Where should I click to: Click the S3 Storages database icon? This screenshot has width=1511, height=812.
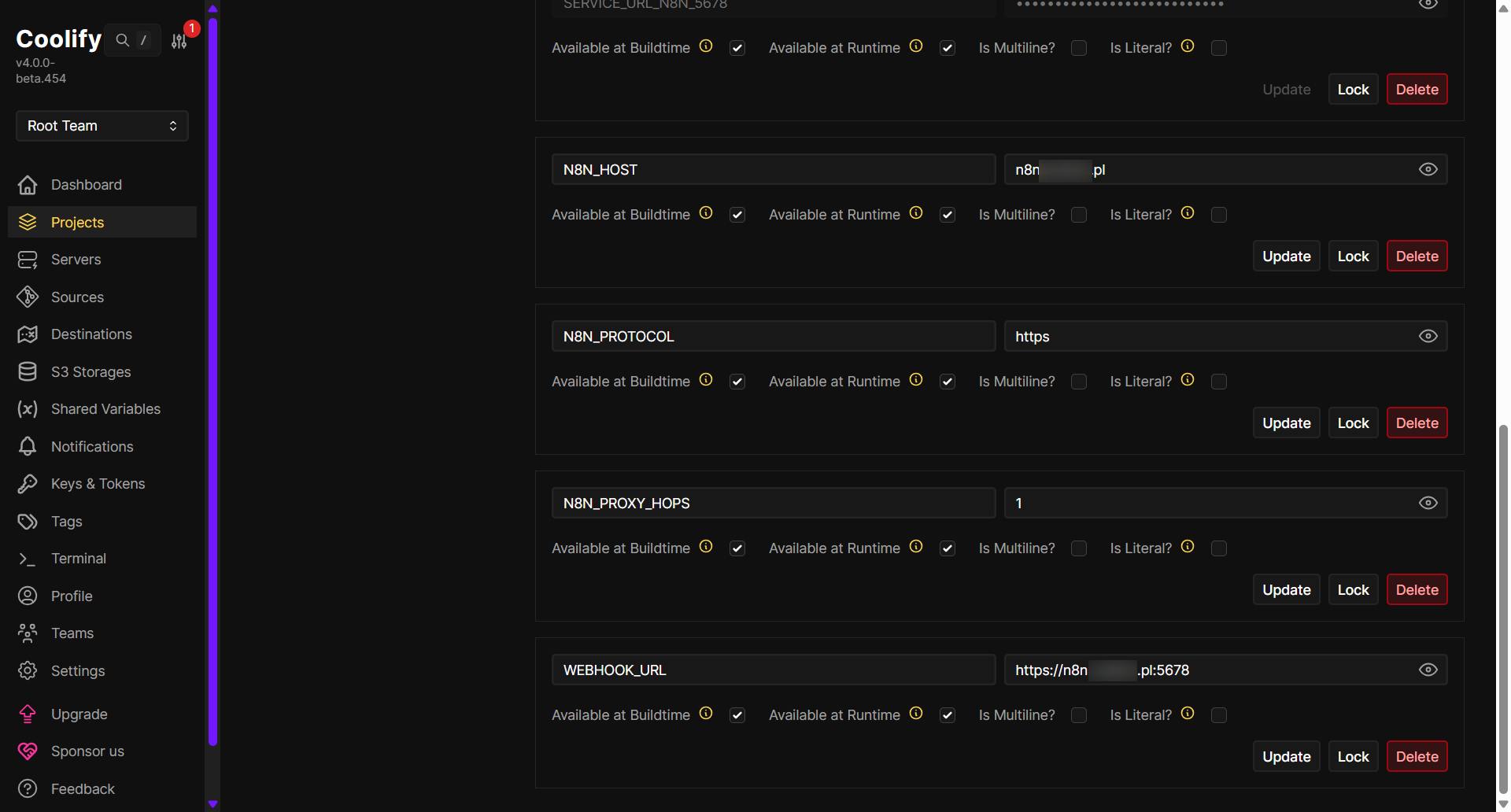click(x=28, y=372)
